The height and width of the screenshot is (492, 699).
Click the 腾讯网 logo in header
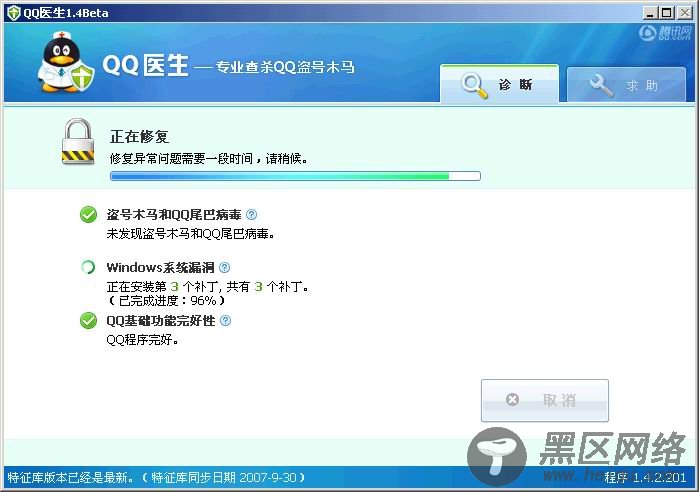pyautogui.click(x=665, y=33)
